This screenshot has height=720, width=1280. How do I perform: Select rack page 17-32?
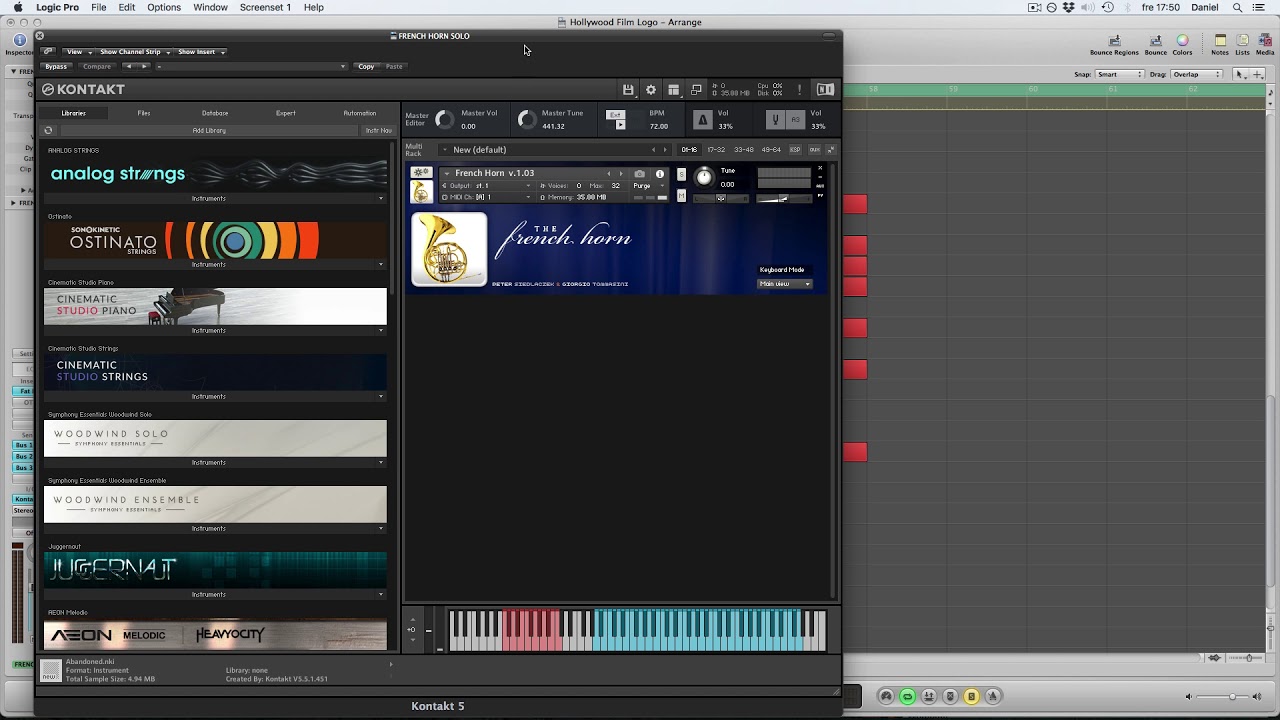point(716,150)
